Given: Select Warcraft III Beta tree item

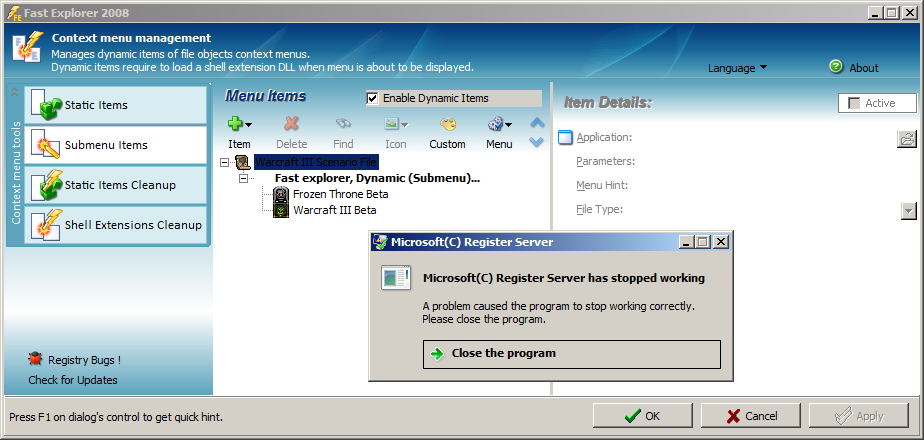Looking at the screenshot, I should click(335, 210).
